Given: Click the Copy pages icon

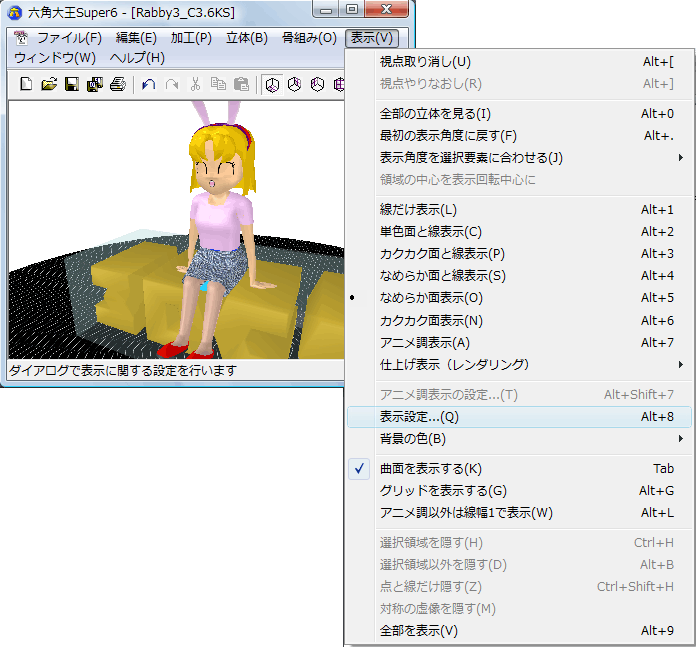Looking at the screenshot, I should [218, 84].
